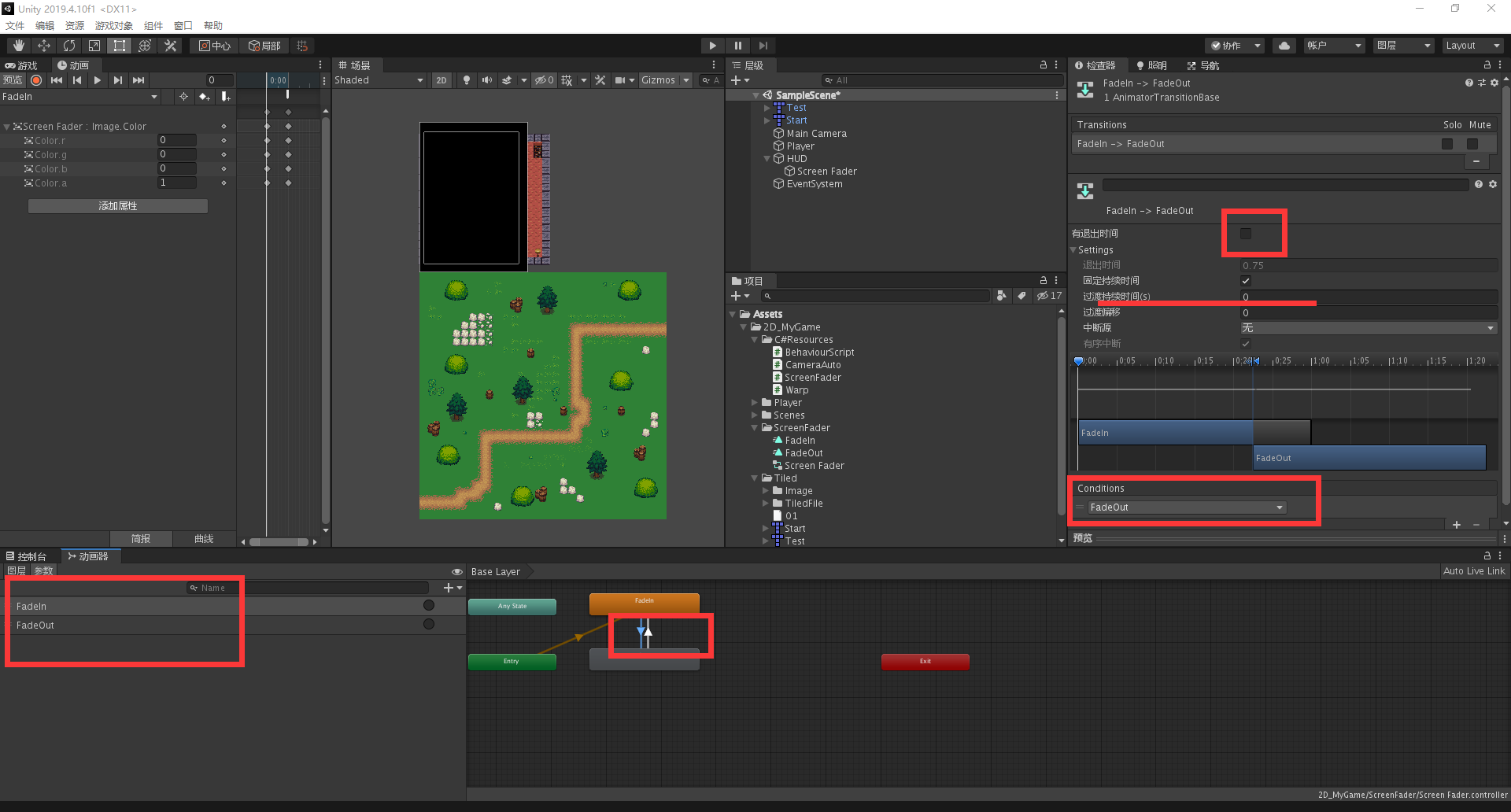Open the 中断源 dropdown showing 无
1511x812 pixels.
(x=1368, y=327)
